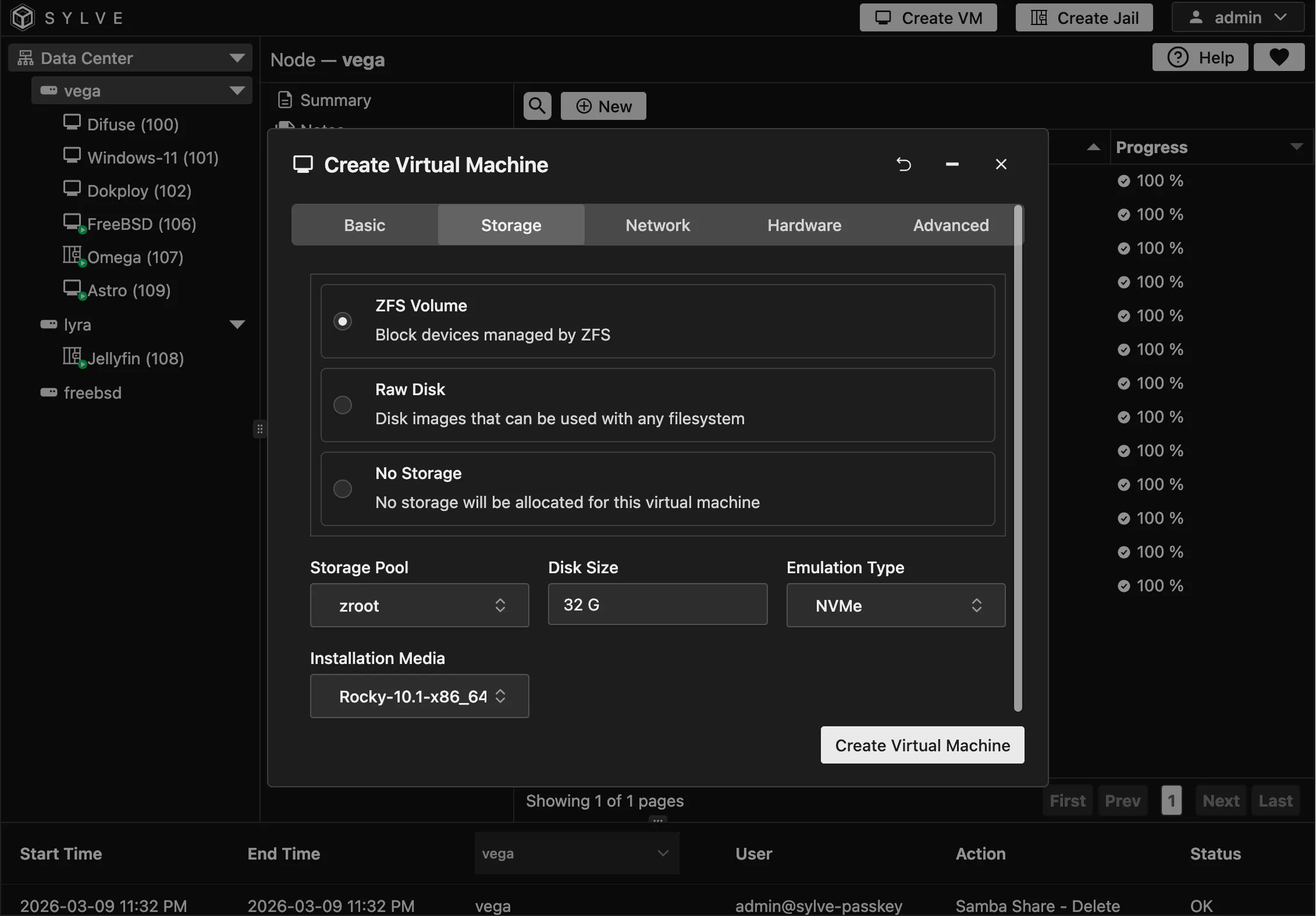The width and height of the screenshot is (1316, 916).
Task: Select the No Storage radio option
Action: point(343,489)
